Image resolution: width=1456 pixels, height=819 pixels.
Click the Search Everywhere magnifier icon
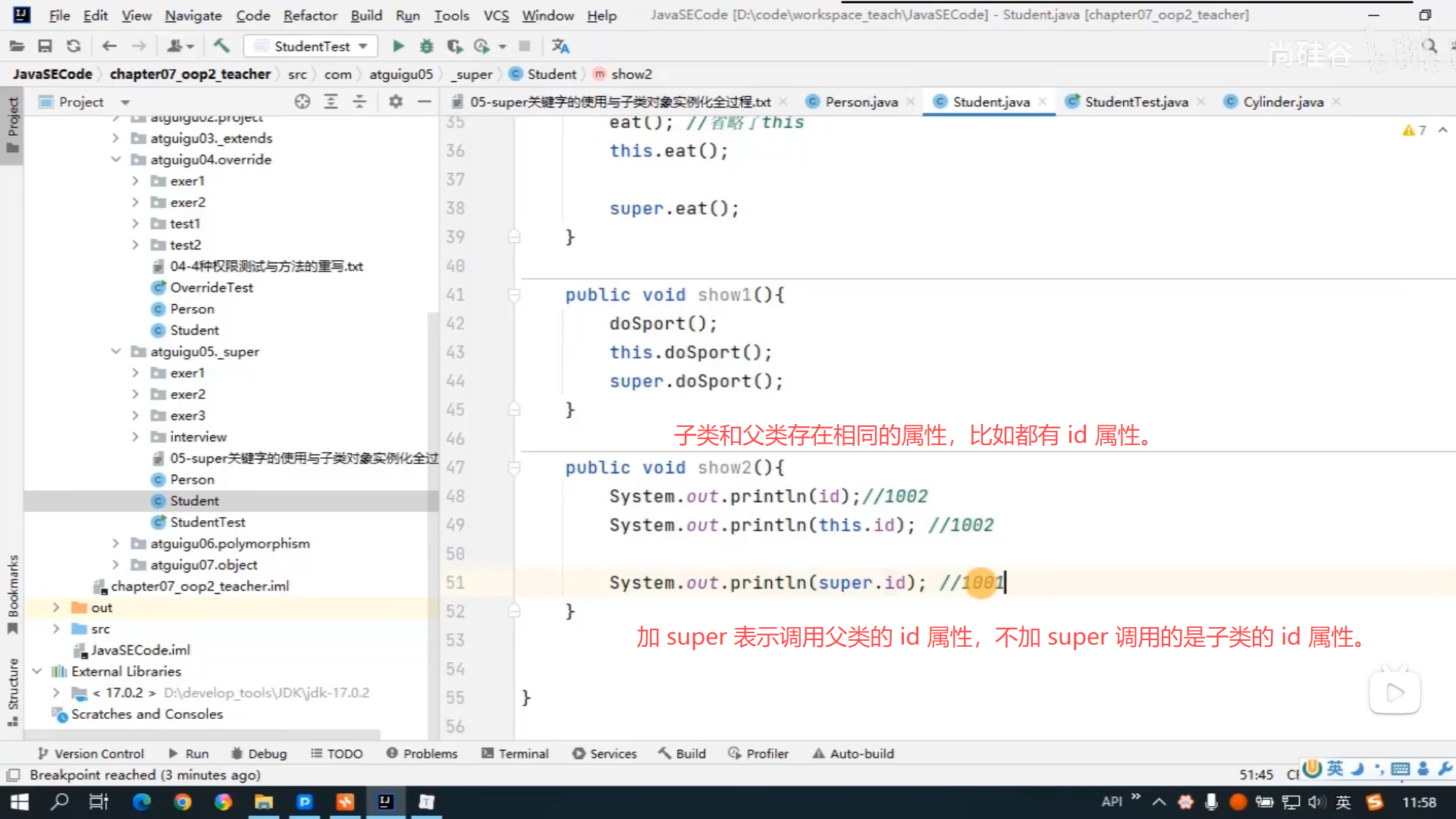point(1429,46)
